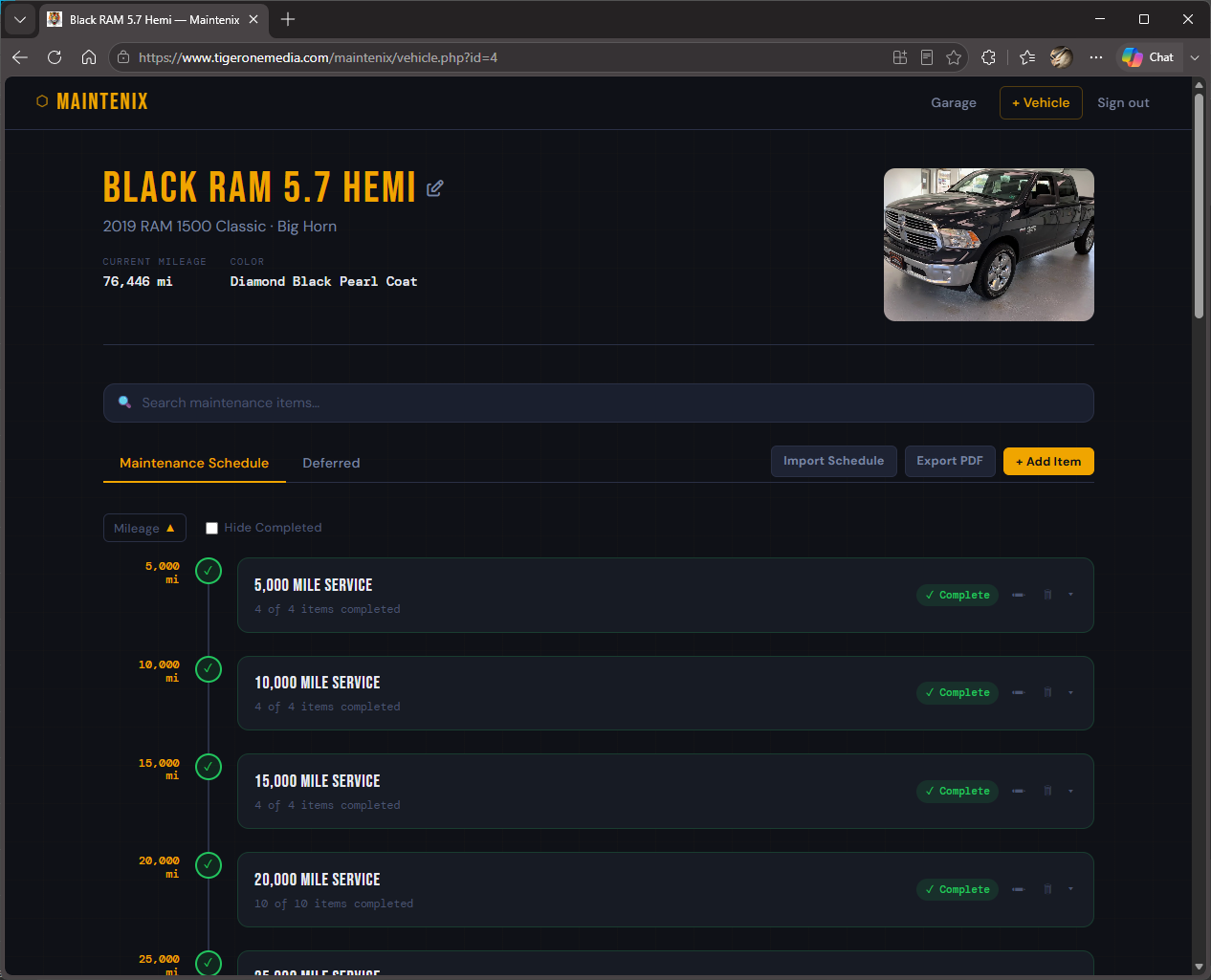Viewport: 1211px width, 980px height.
Task: Toggle the 5,000 Mile Service Complete status
Action: click(958, 595)
